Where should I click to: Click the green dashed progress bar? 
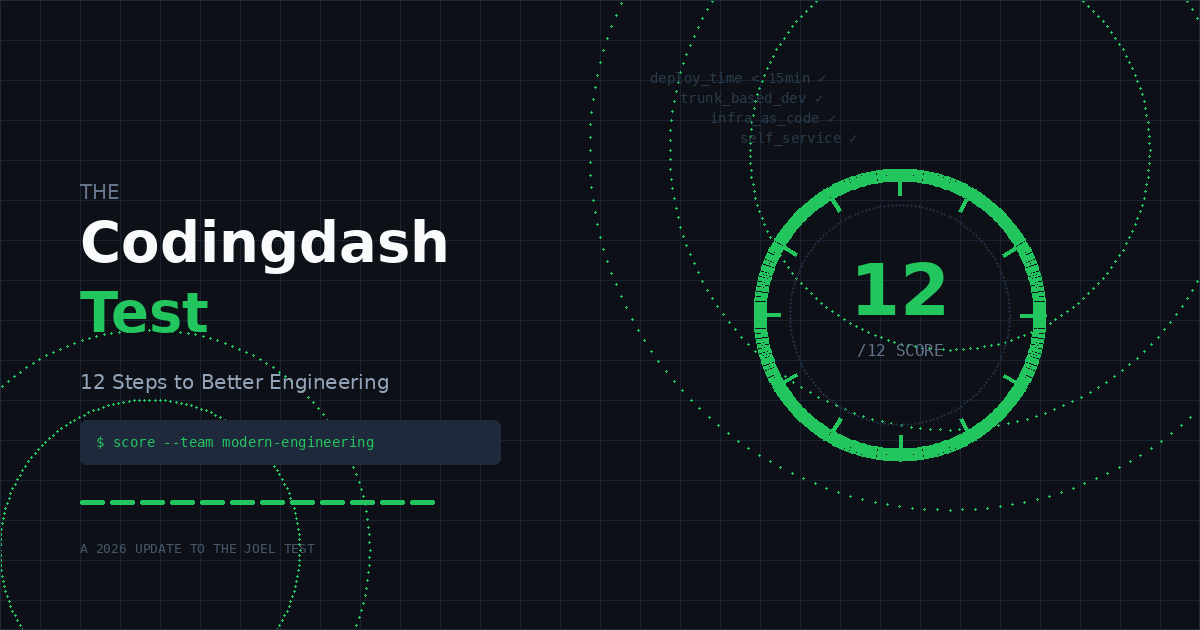pyautogui.click(x=257, y=501)
